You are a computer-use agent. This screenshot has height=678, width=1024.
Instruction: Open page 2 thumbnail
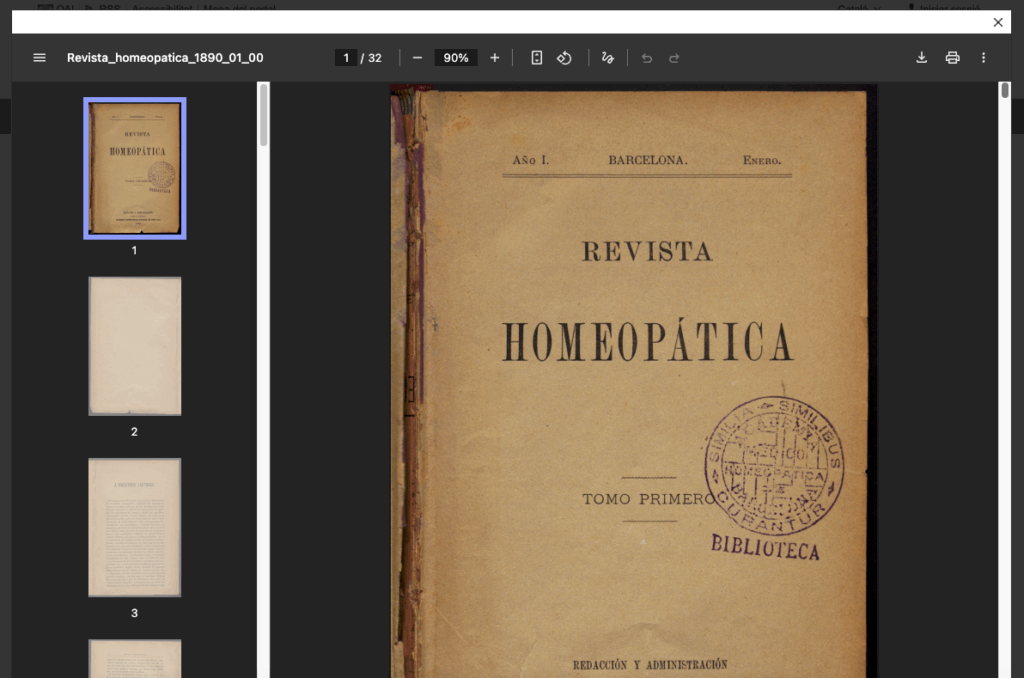(135, 346)
